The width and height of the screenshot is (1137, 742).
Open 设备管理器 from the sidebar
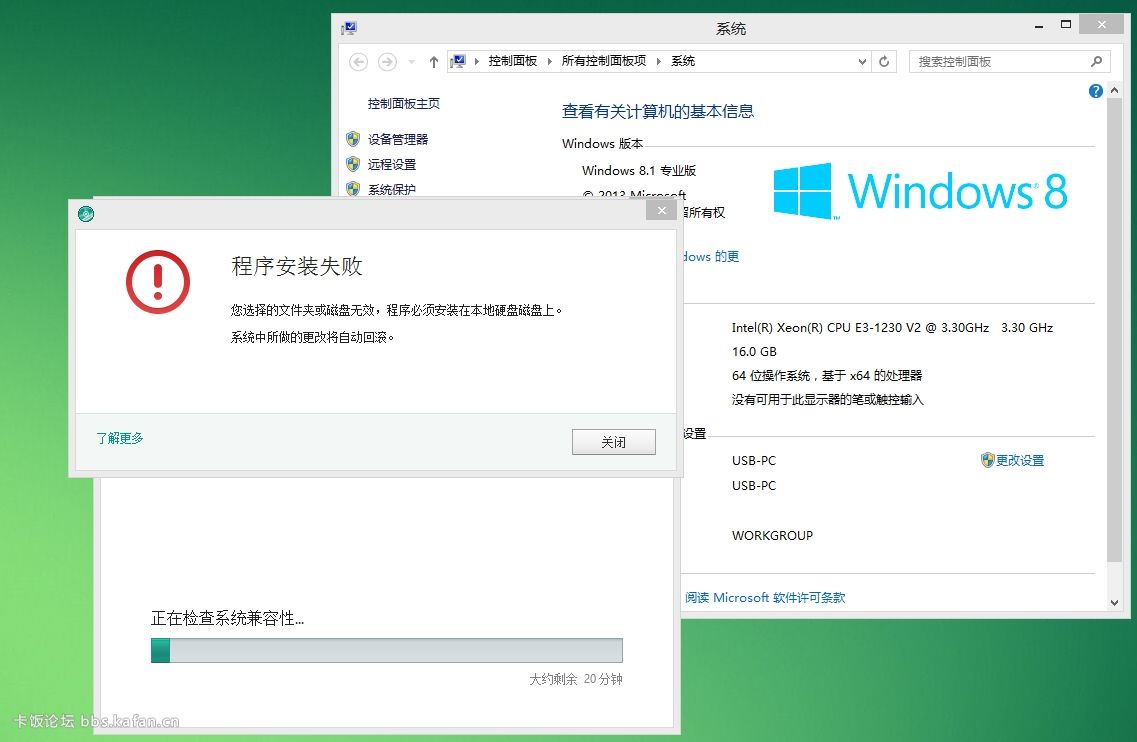[398, 139]
